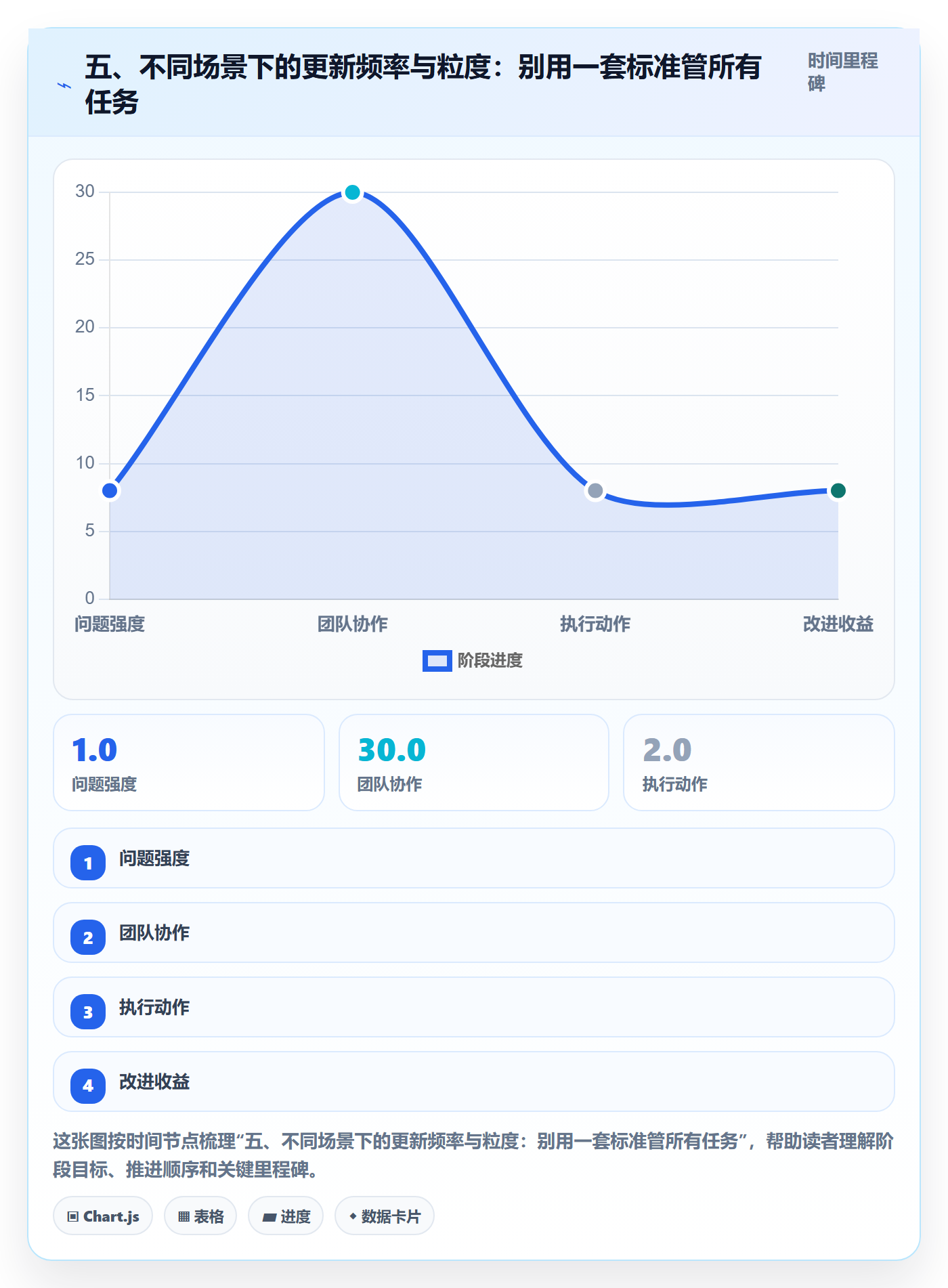Click the 问题强度 x-axis label

(110, 624)
